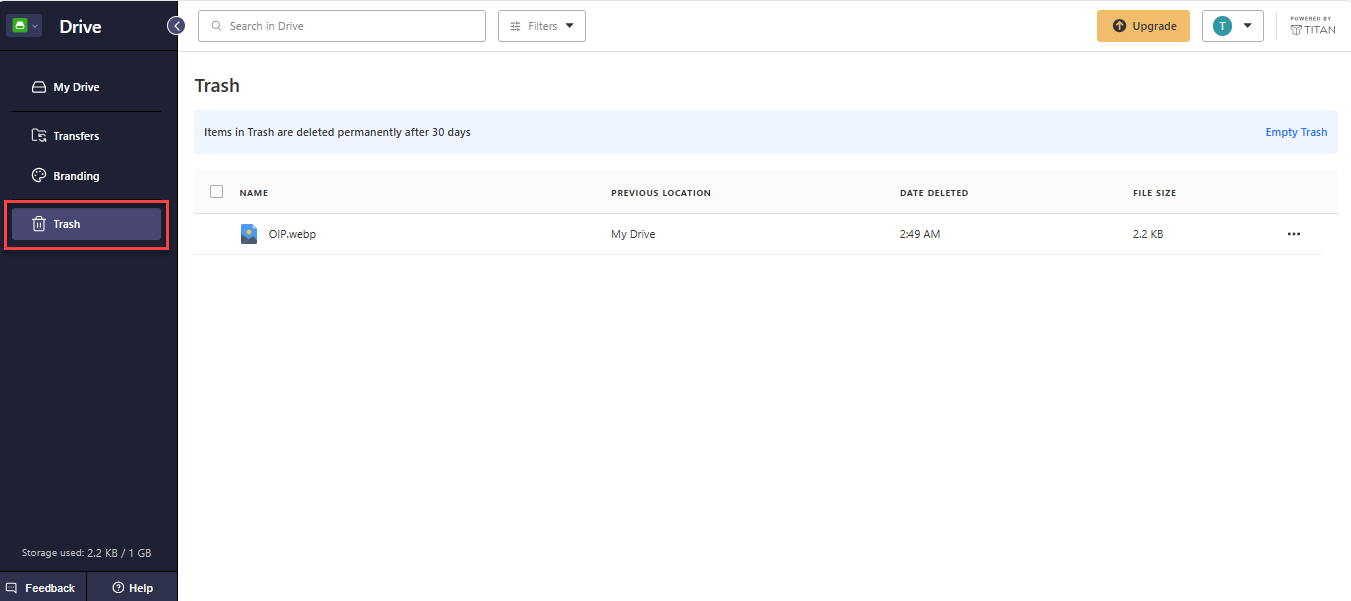Screen dimensions: 1351x601
Task: Open My Drive in the sidebar
Action: pos(86,87)
